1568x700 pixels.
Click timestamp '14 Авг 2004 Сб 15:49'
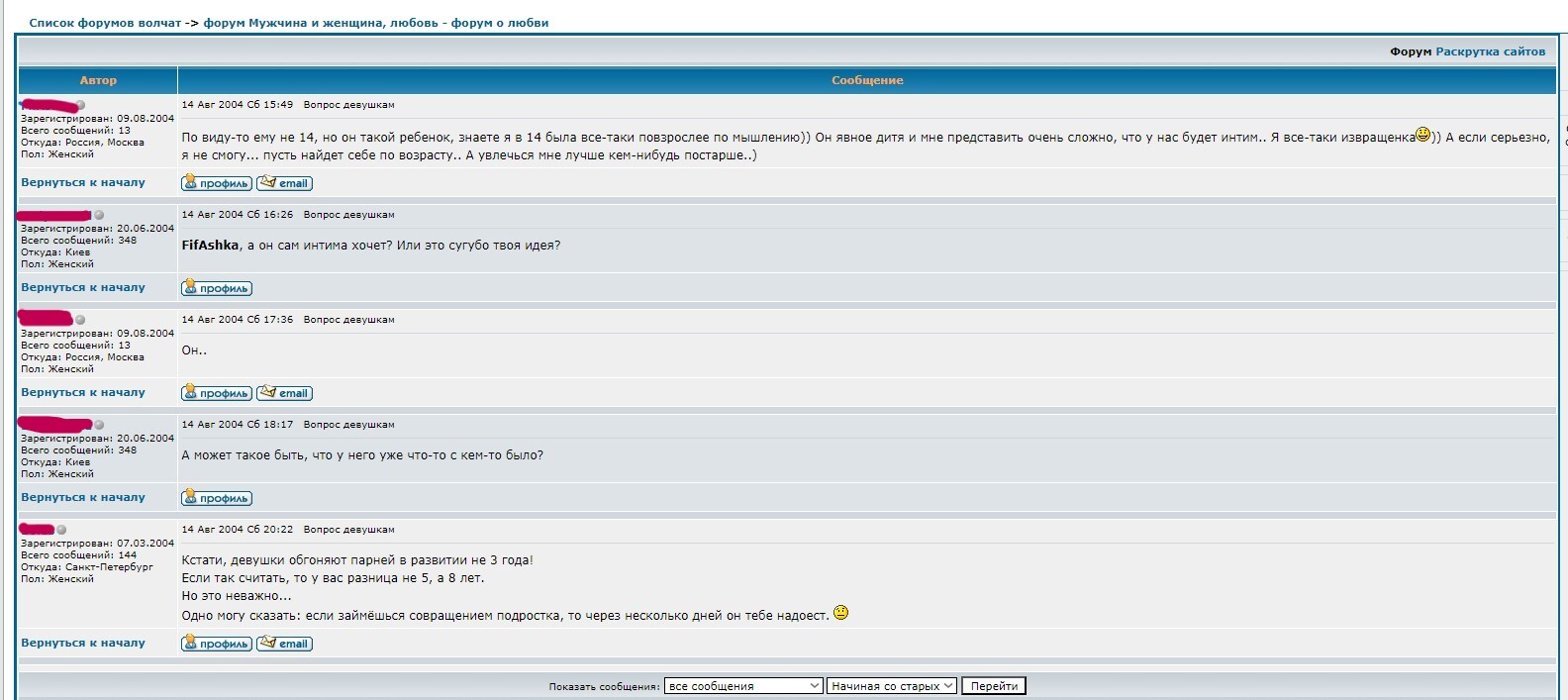click(x=238, y=104)
